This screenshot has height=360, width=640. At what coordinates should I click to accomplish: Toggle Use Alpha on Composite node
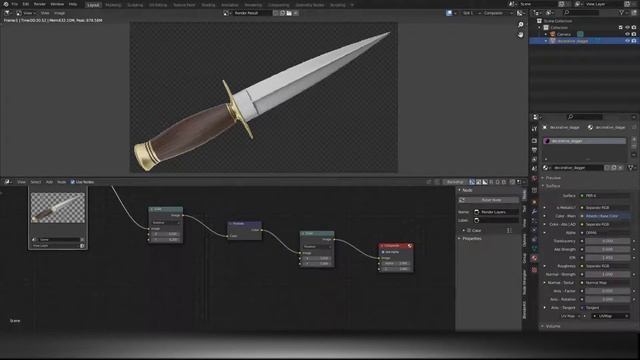click(383, 252)
